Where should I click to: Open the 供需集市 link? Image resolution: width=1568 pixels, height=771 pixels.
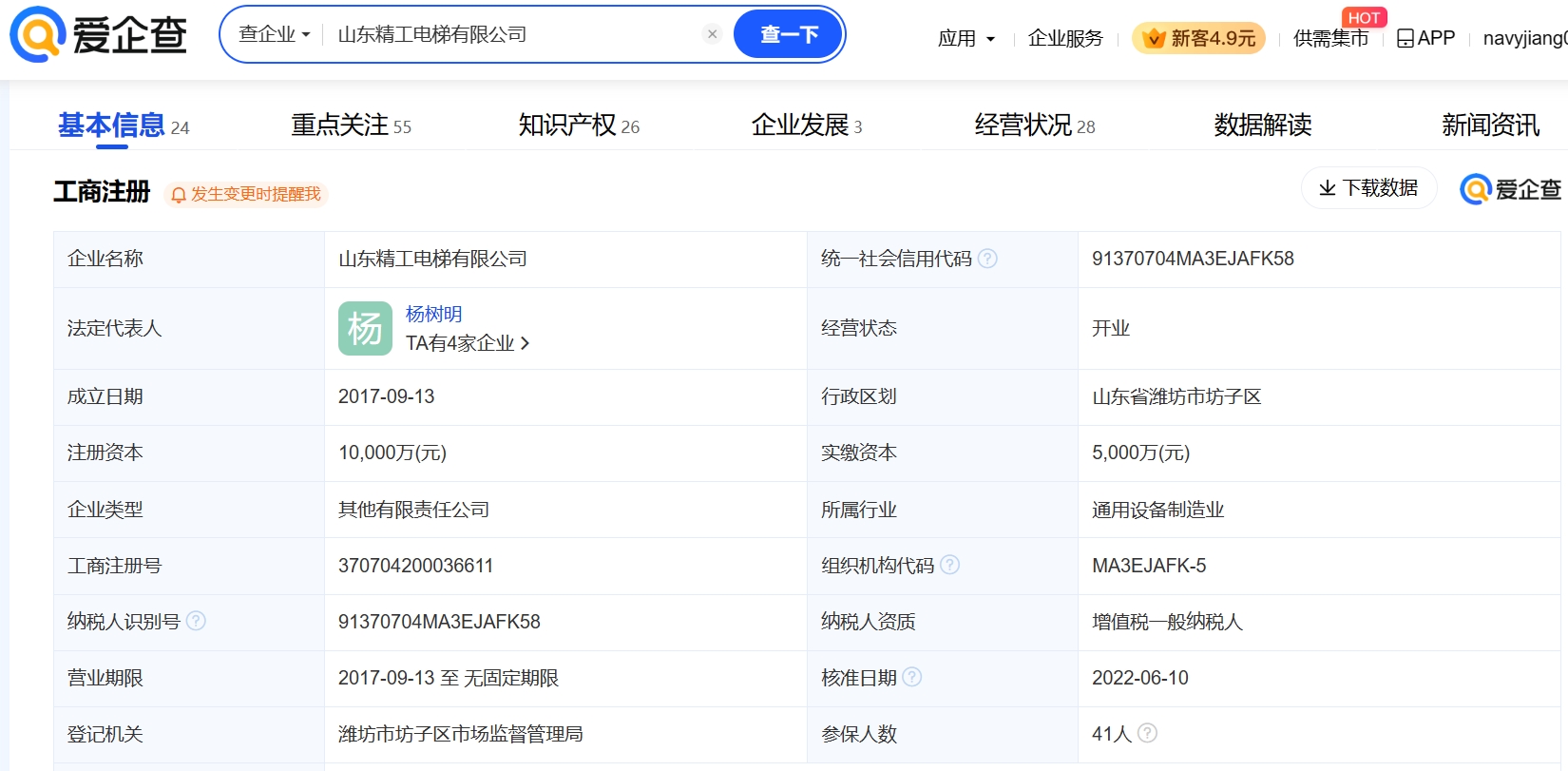coord(1330,38)
